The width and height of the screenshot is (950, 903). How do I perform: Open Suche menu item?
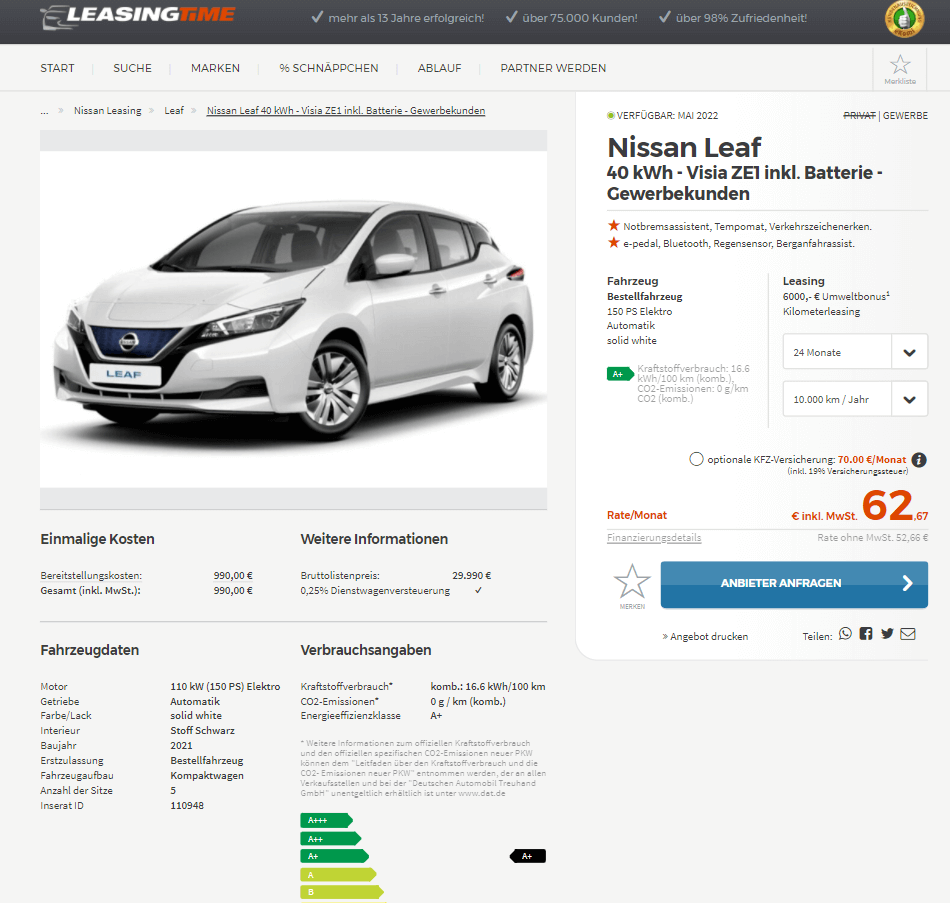[133, 68]
